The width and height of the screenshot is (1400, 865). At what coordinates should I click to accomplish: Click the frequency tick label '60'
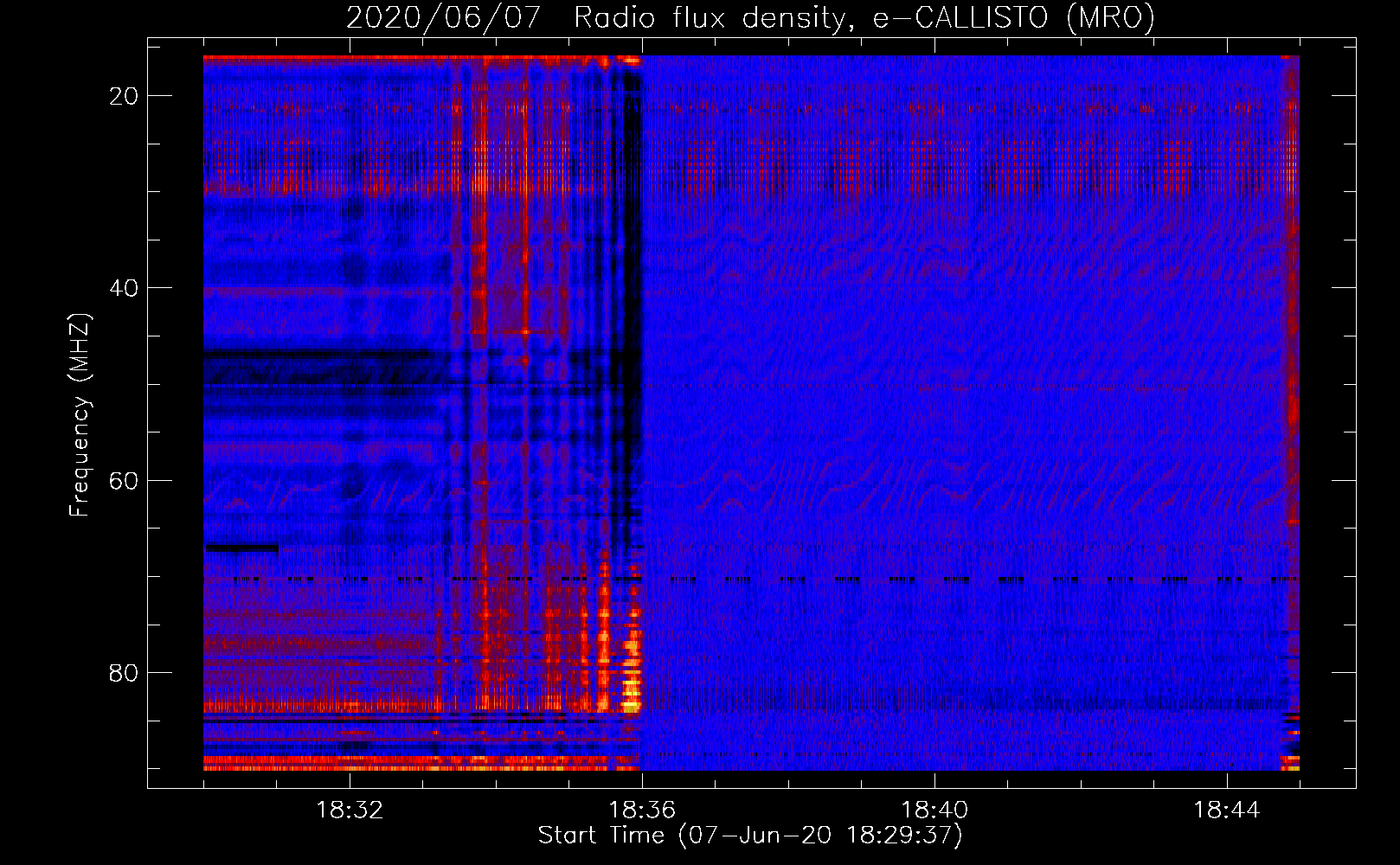(x=124, y=480)
